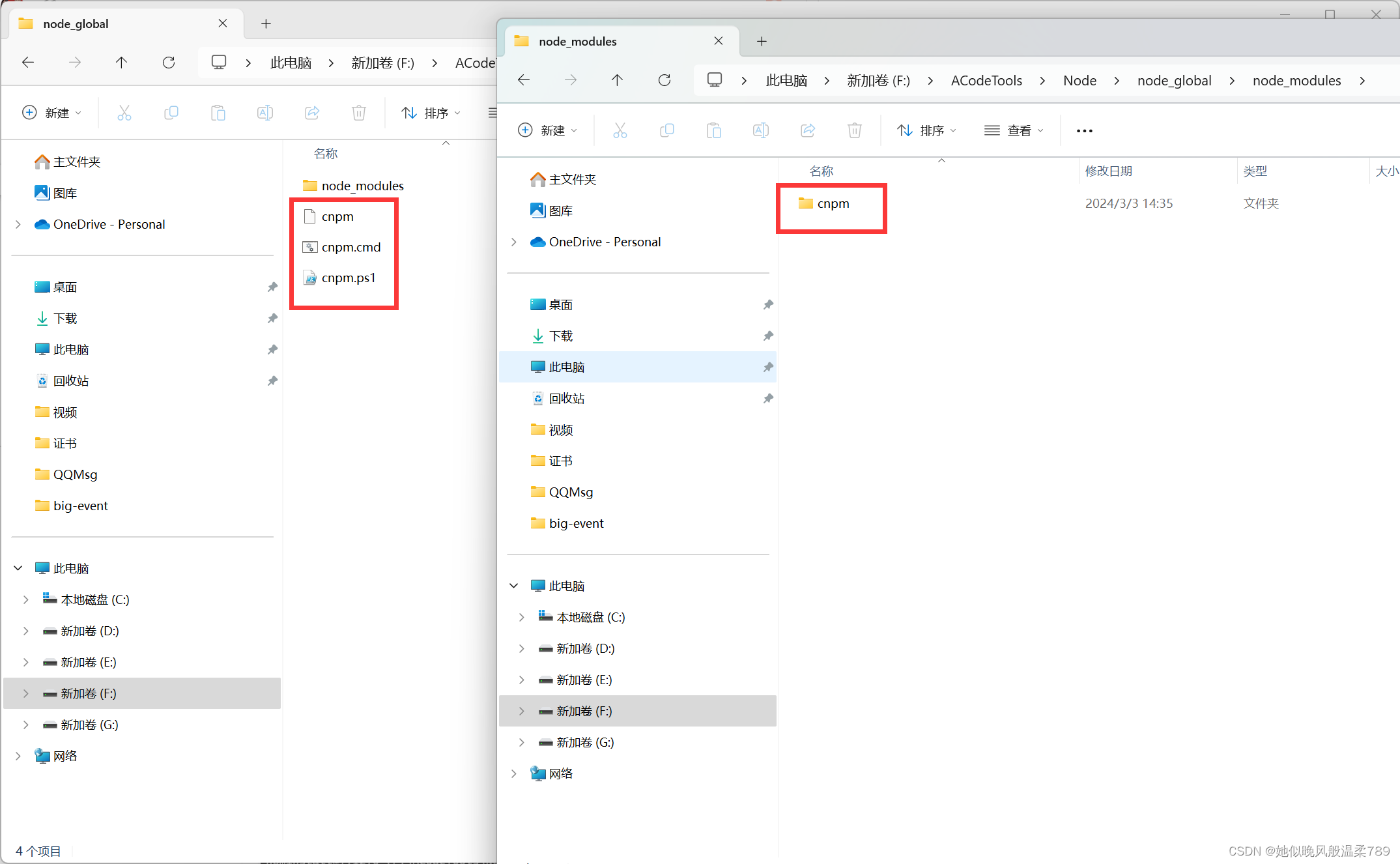This screenshot has width=1400, height=864.
Task: Click the PC icon in node_global address bar
Action: [x=219, y=63]
